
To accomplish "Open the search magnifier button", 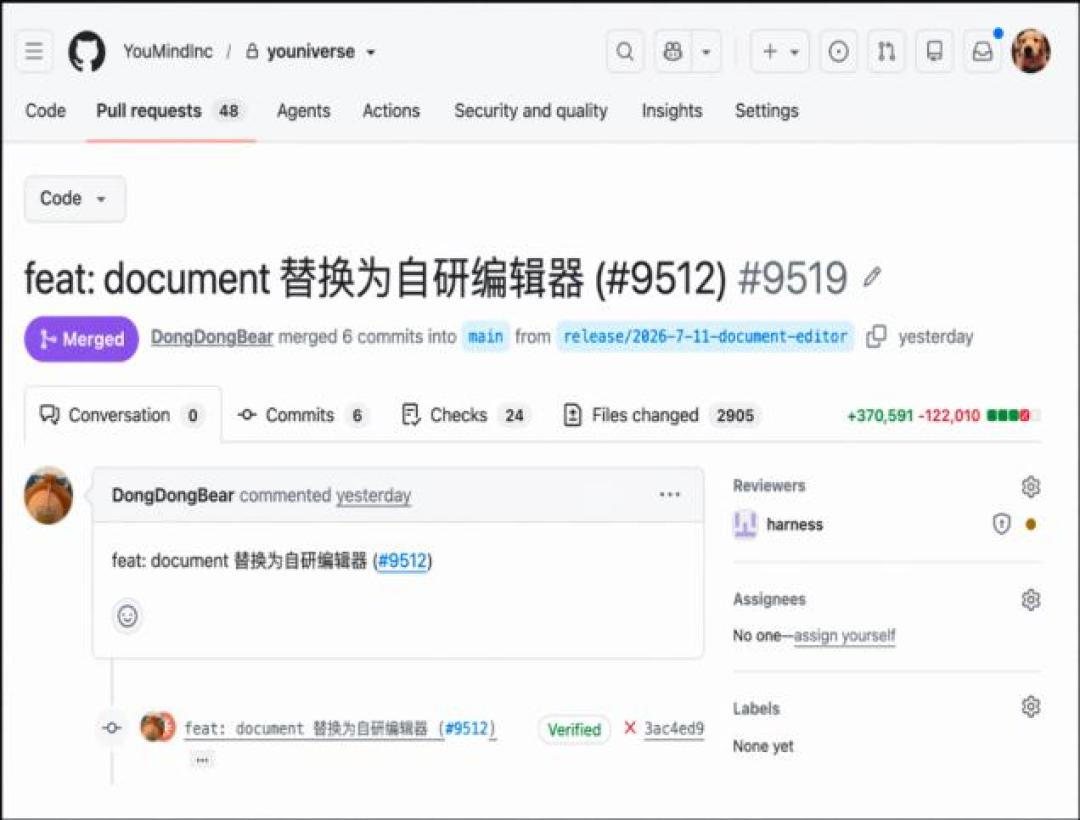I will [x=625, y=52].
